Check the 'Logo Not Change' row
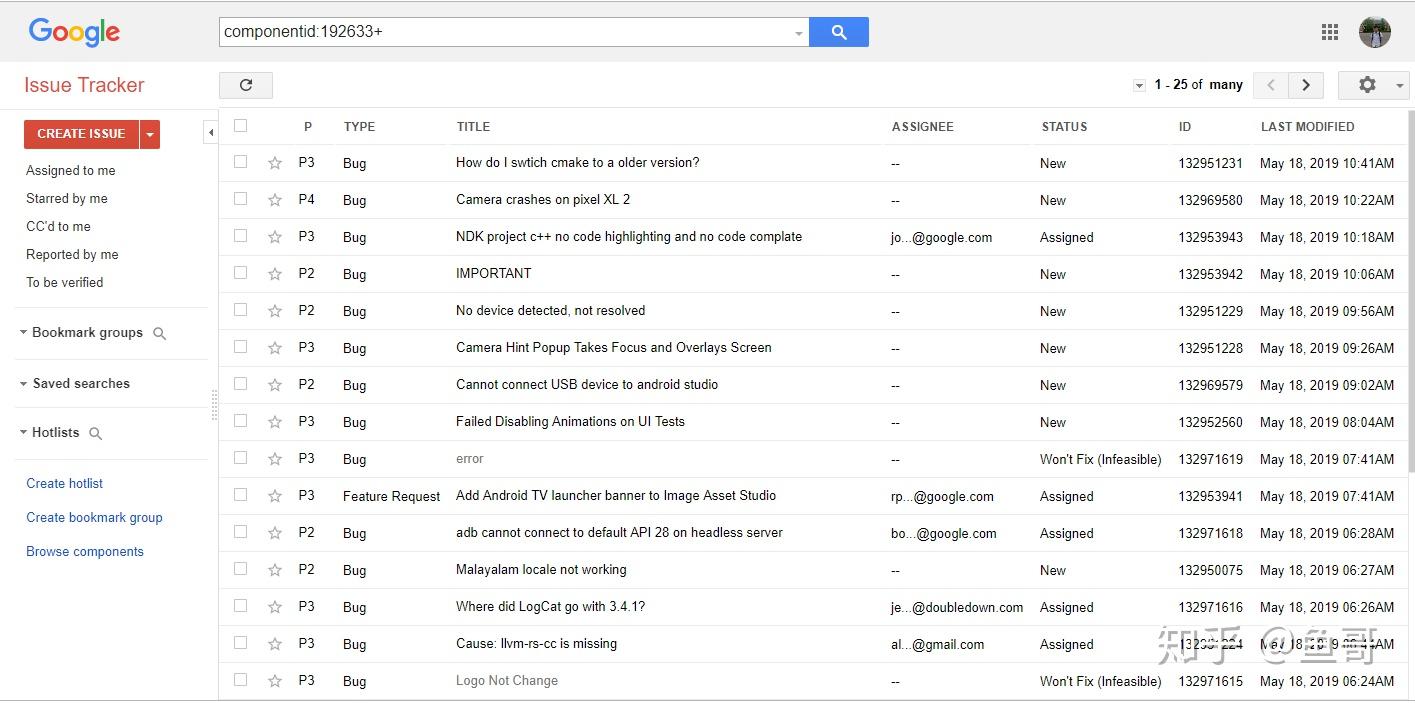 tap(240, 679)
